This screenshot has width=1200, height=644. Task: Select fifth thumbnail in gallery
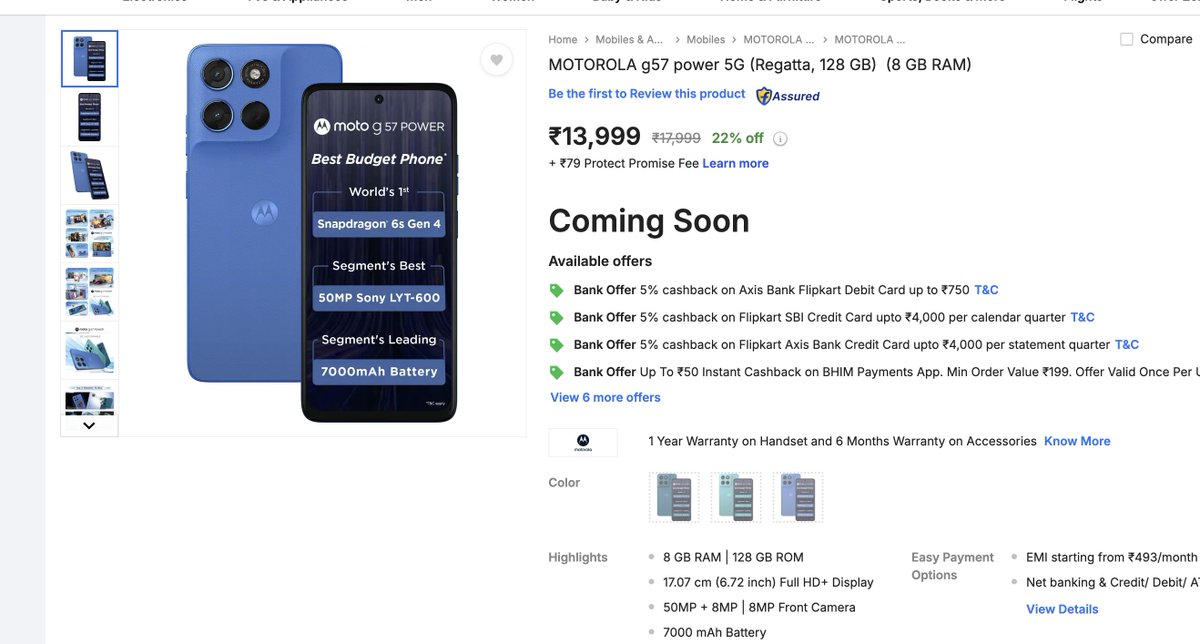click(89, 291)
